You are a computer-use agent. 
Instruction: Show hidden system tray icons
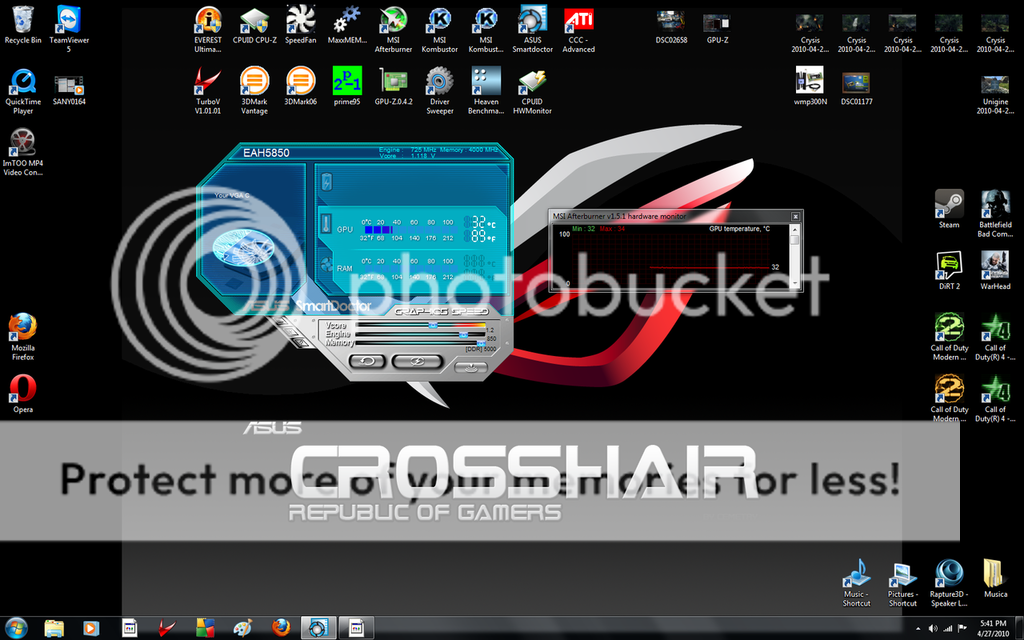click(x=918, y=629)
